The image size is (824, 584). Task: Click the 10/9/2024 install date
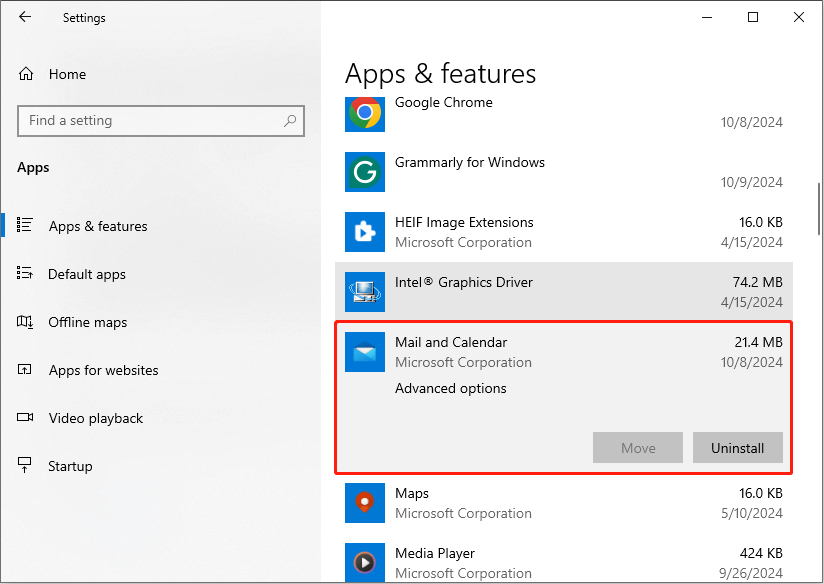pos(752,182)
